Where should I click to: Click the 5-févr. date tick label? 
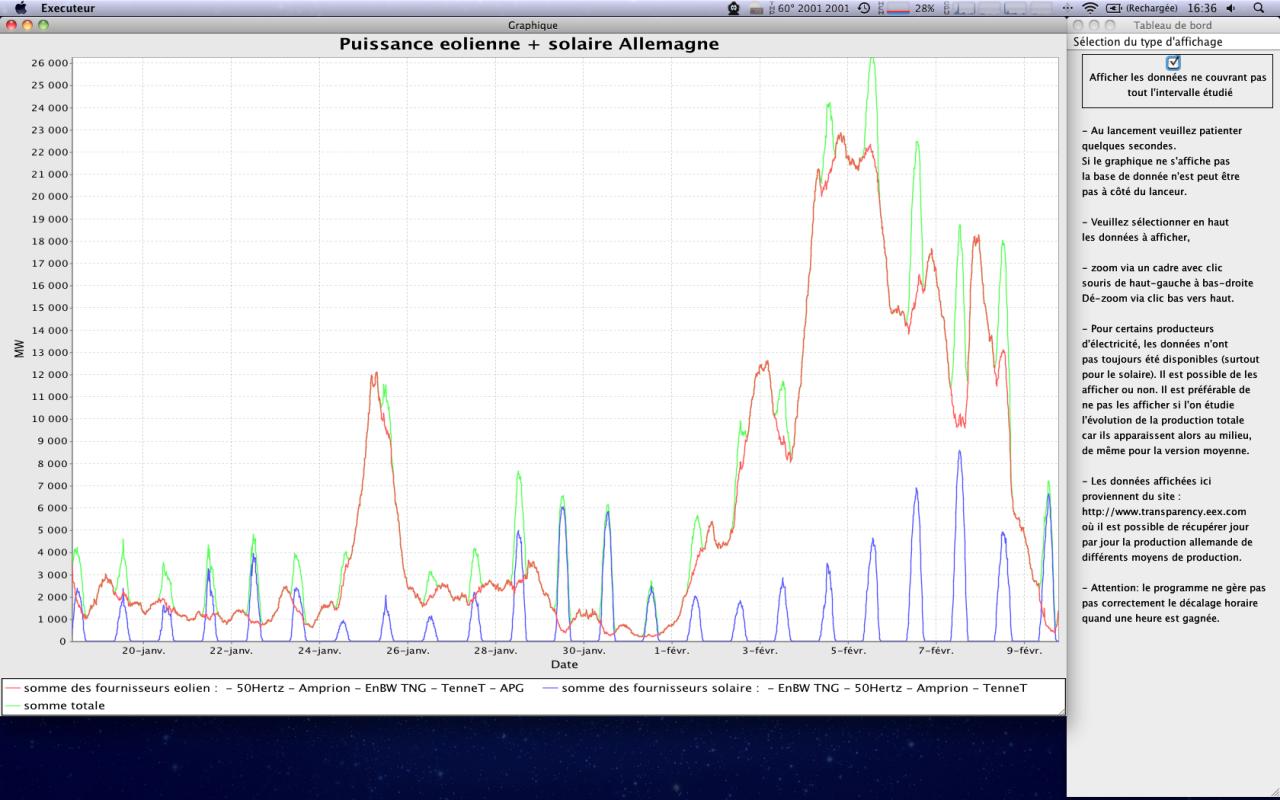pyautogui.click(x=847, y=650)
